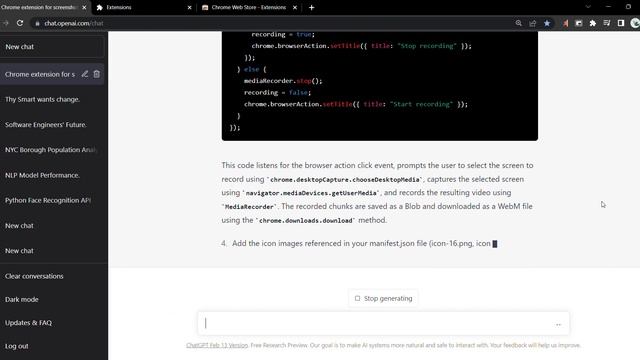Click the chrome.downloads.download code text
This screenshot has height=360, width=640.
coord(306,220)
